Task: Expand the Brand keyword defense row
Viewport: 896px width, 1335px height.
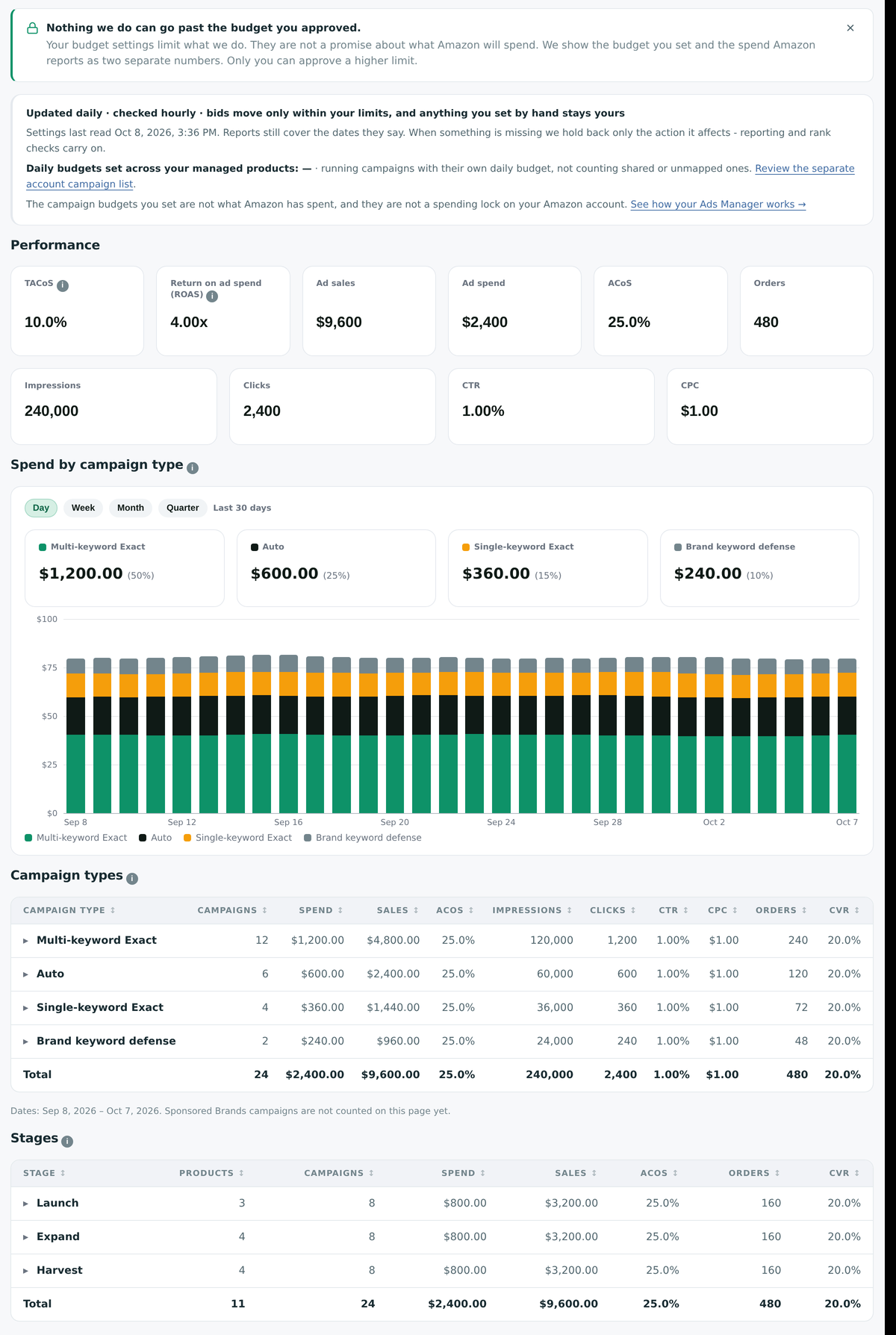Action: coord(25,1042)
